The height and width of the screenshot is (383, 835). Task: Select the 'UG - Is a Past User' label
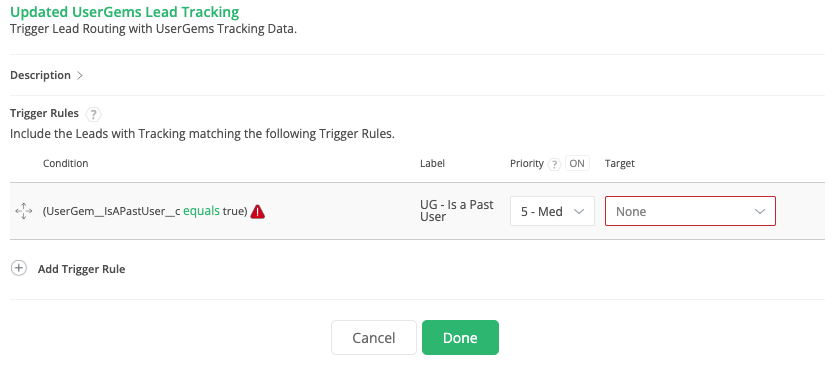coord(457,211)
